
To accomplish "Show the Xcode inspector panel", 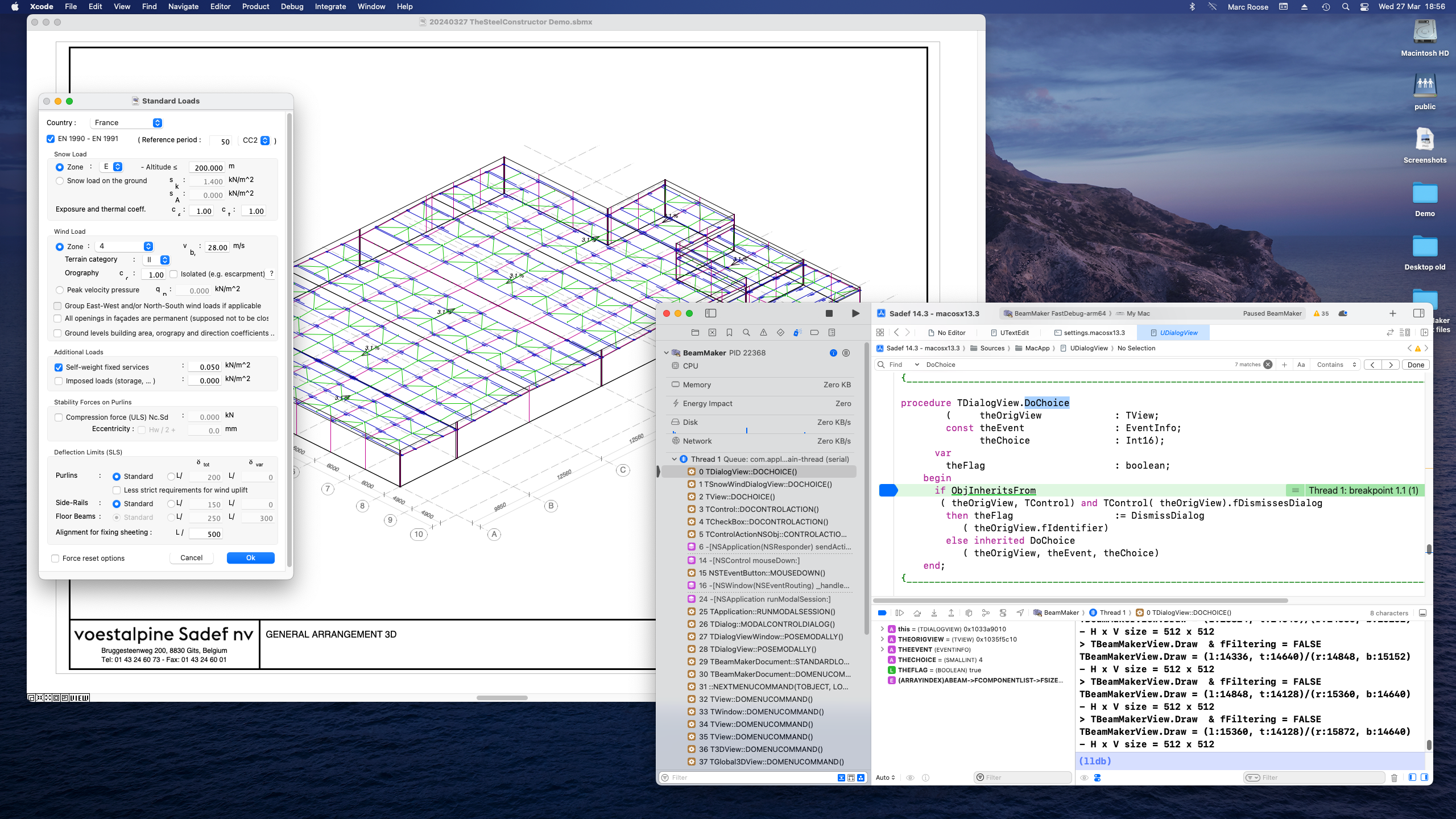I will click(1418, 313).
